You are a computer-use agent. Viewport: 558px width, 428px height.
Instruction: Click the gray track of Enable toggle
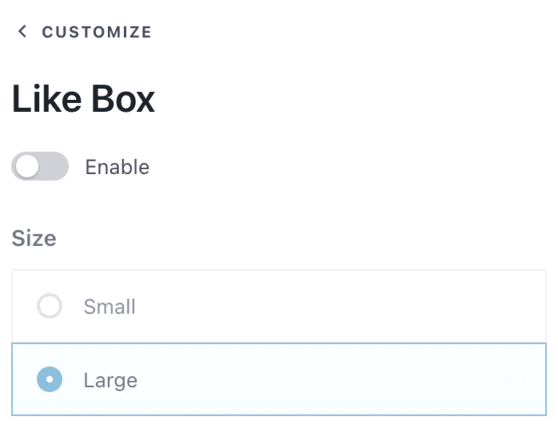pos(54,166)
